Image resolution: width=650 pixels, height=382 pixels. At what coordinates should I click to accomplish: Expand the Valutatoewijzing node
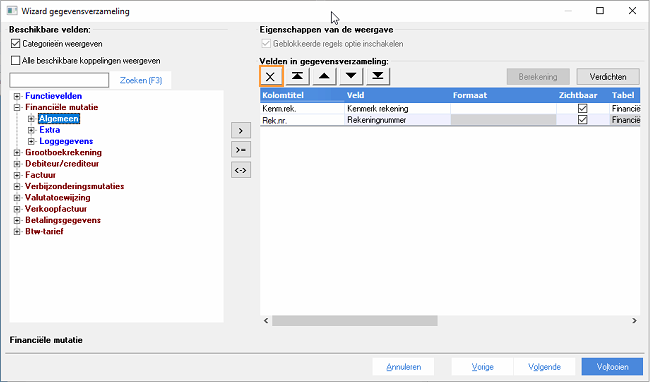[x=17, y=198]
